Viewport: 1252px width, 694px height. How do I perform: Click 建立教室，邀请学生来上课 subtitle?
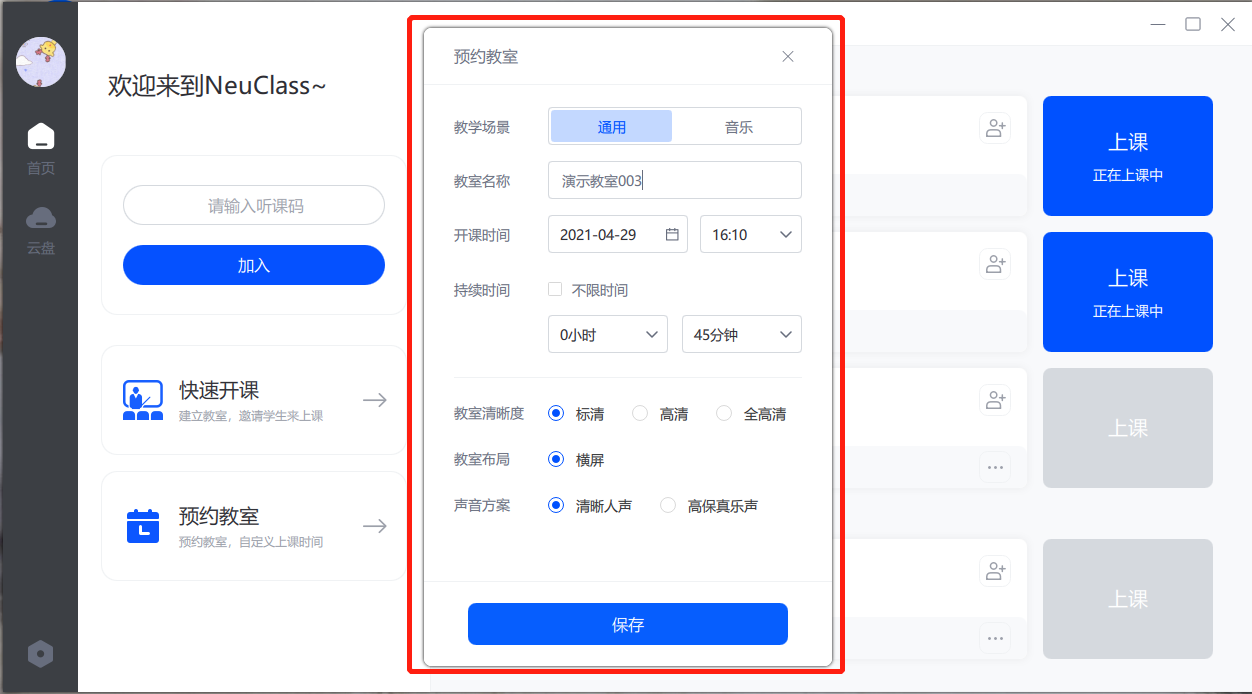251,416
